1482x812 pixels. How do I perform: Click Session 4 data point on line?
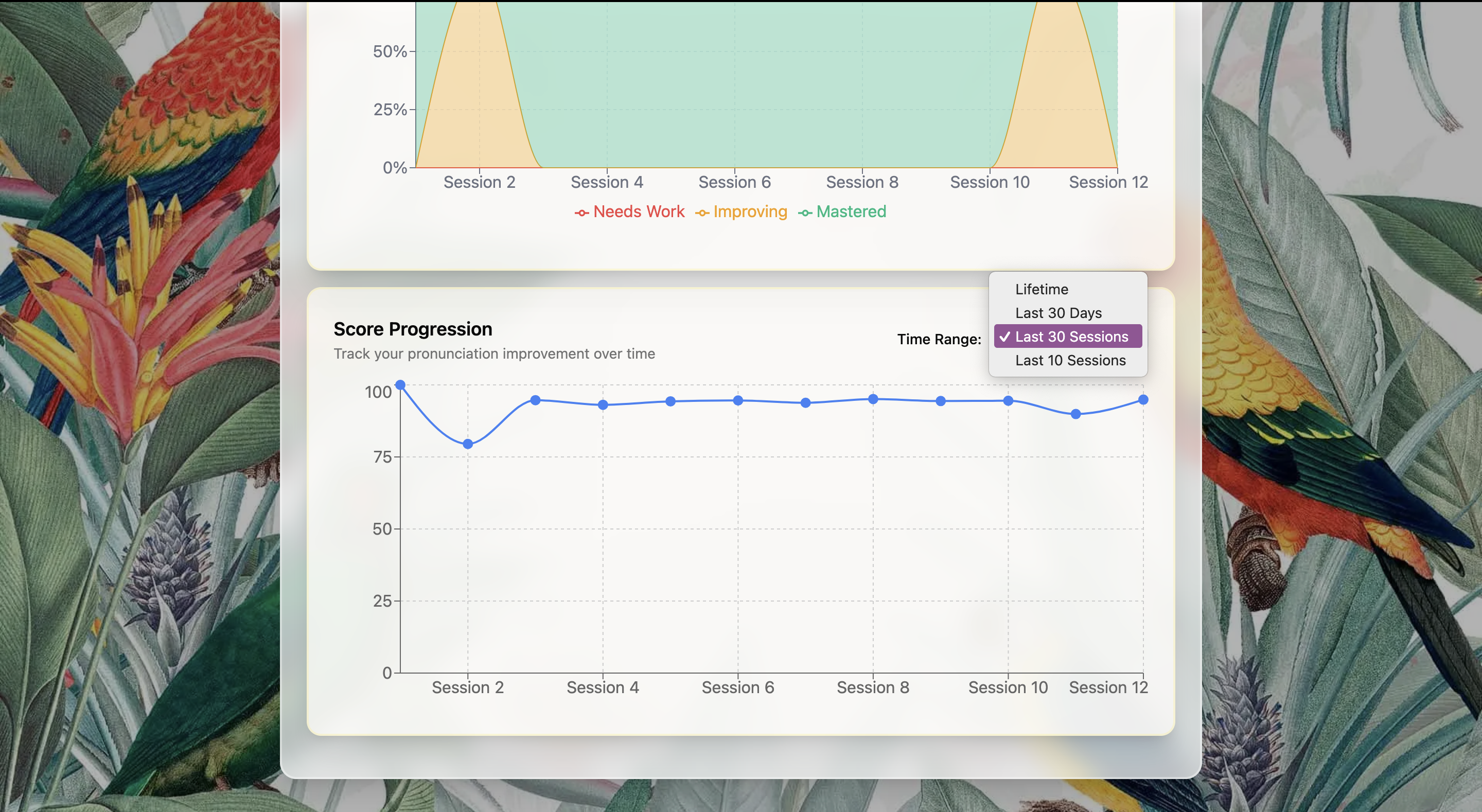tap(603, 404)
